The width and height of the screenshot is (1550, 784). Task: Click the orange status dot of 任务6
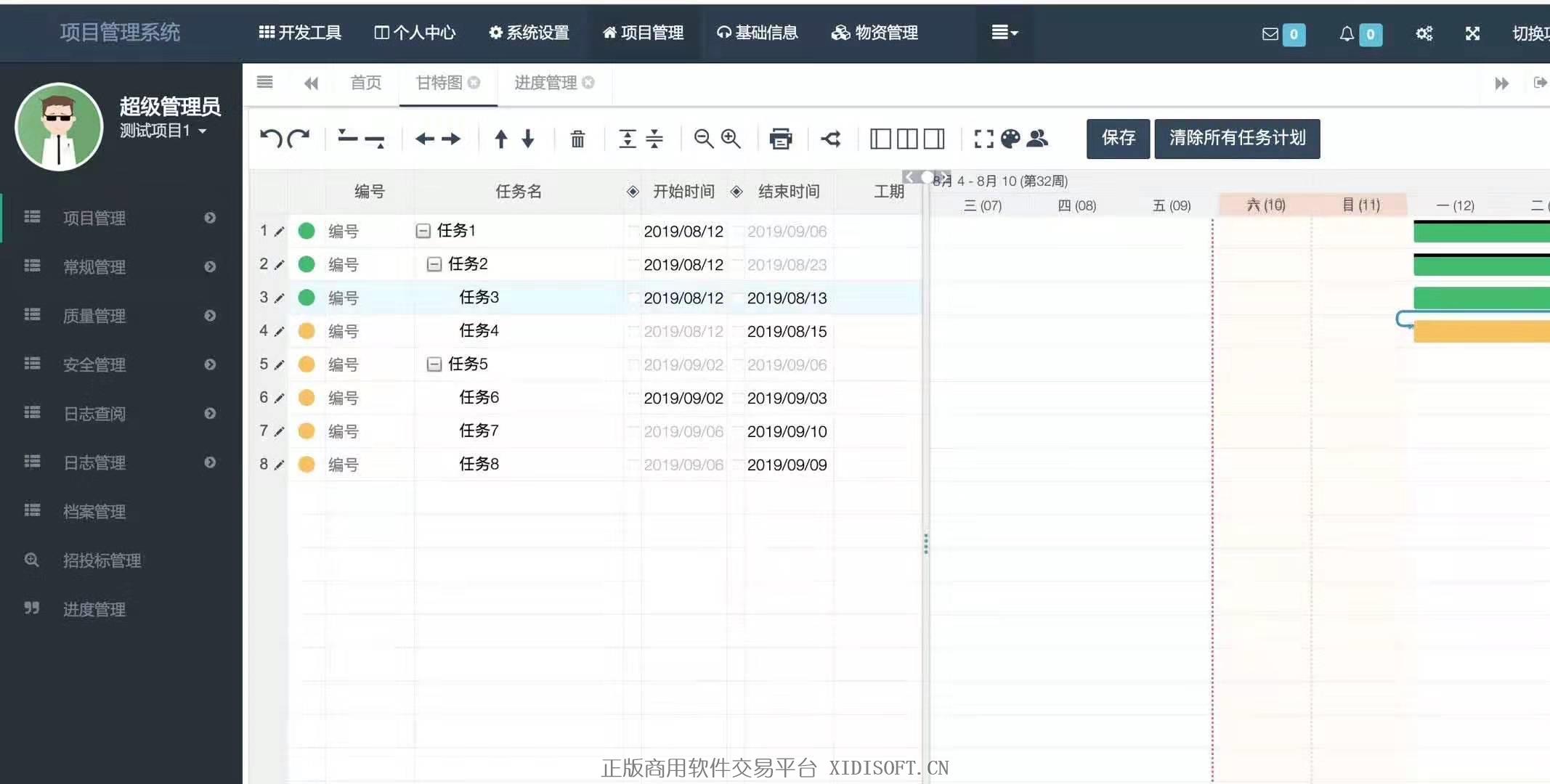pyautogui.click(x=307, y=398)
